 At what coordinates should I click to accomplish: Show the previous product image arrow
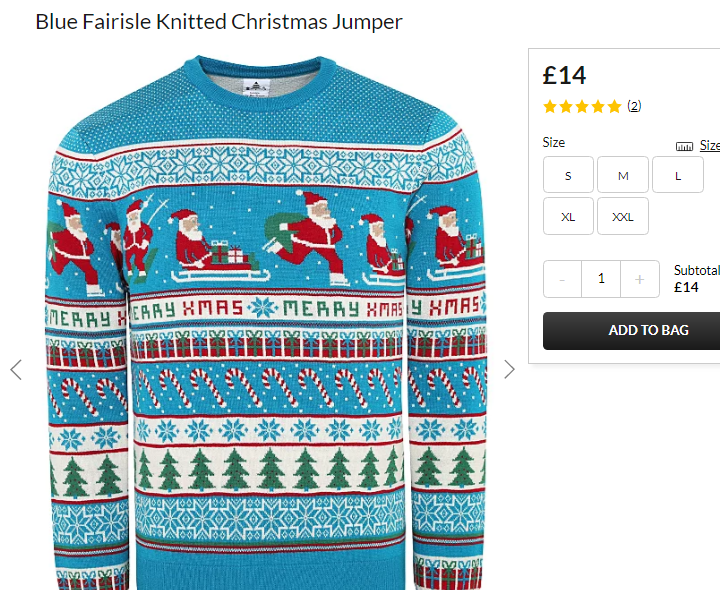point(16,370)
